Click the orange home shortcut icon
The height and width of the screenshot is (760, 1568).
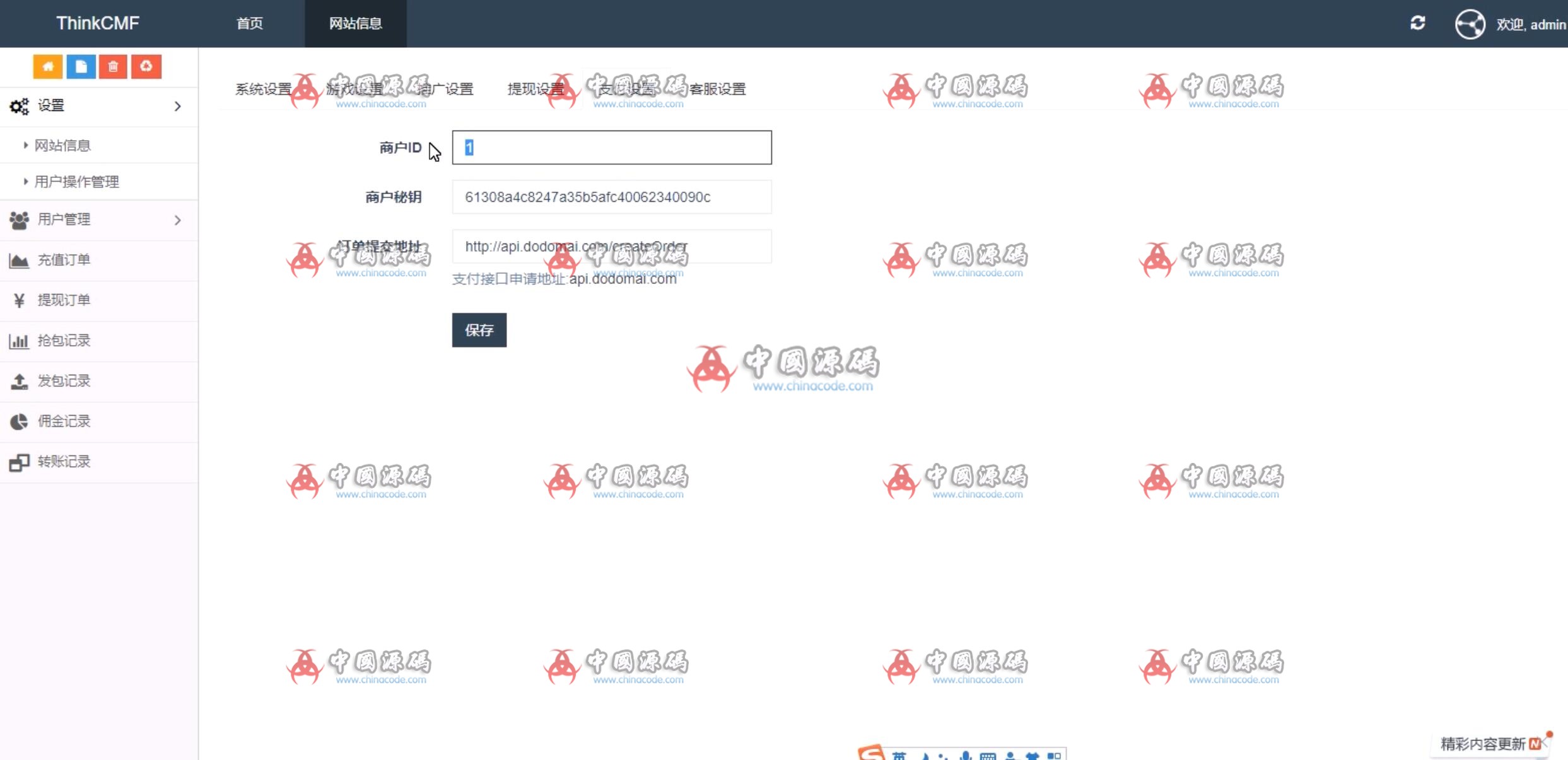[48, 66]
